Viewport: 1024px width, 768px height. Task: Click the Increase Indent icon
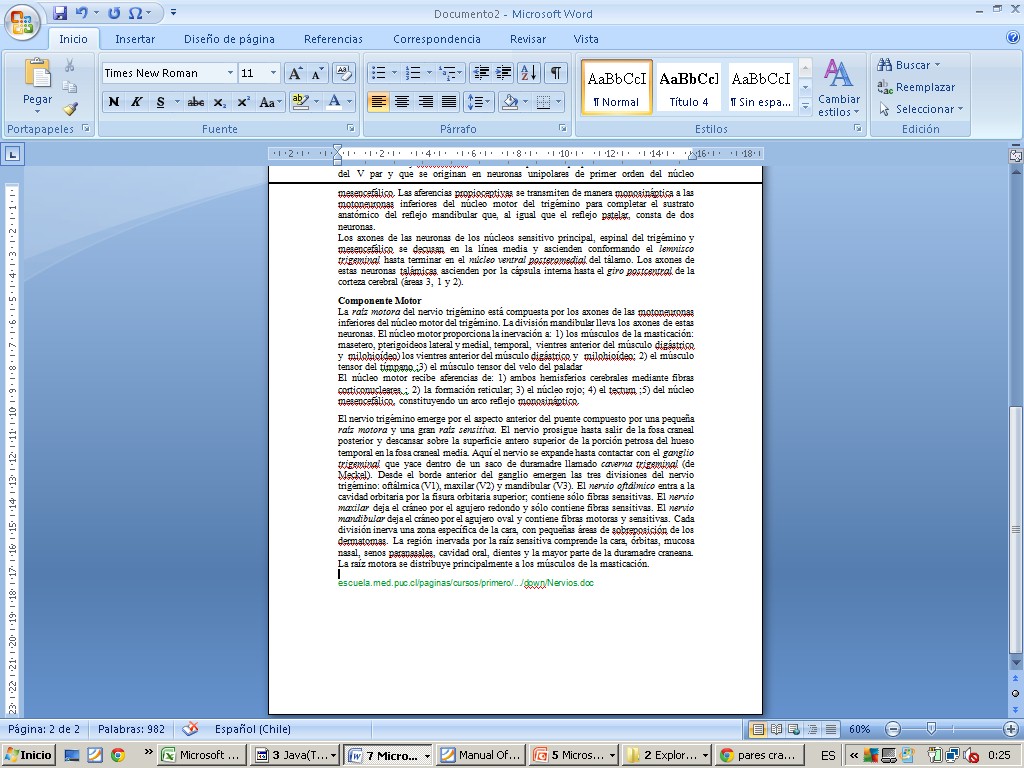click(503, 73)
